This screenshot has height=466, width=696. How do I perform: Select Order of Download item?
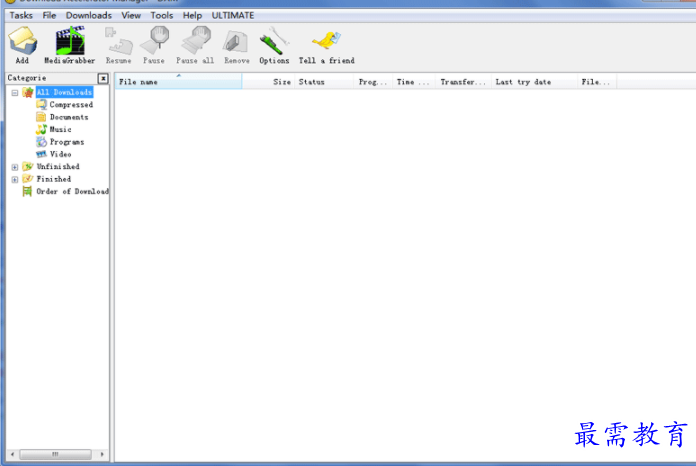point(72,192)
